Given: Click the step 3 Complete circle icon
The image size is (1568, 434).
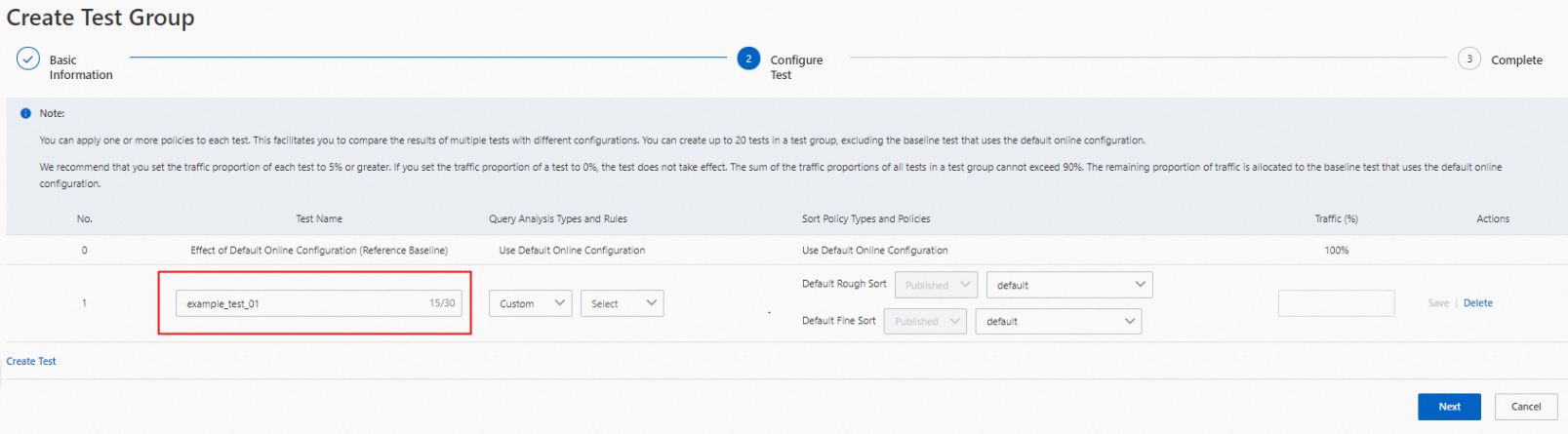Looking at the screenshot, I should pos(1468,59).
